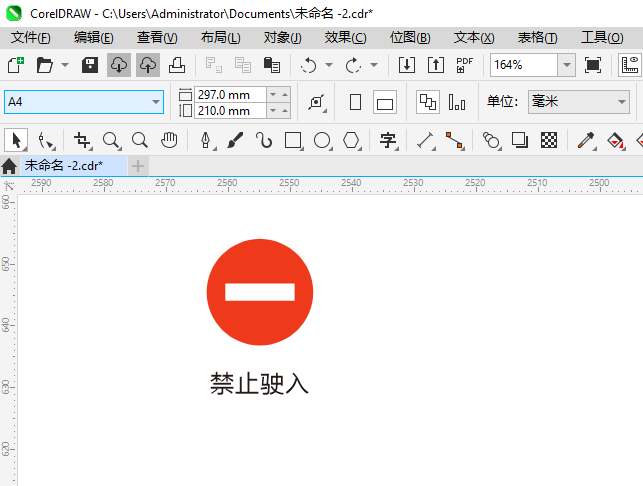
Task: Expand the undo history dropdown arrow
Action: pos(329,65)
